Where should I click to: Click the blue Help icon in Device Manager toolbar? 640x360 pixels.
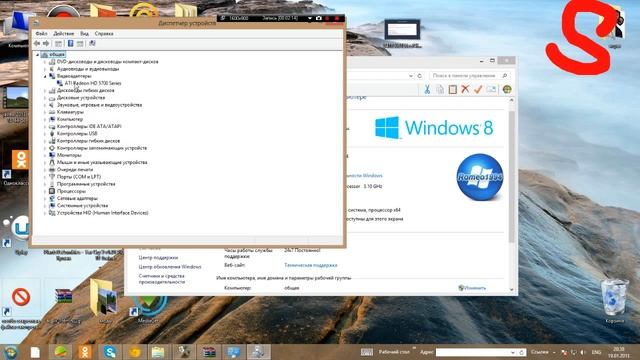pos(70,43)
